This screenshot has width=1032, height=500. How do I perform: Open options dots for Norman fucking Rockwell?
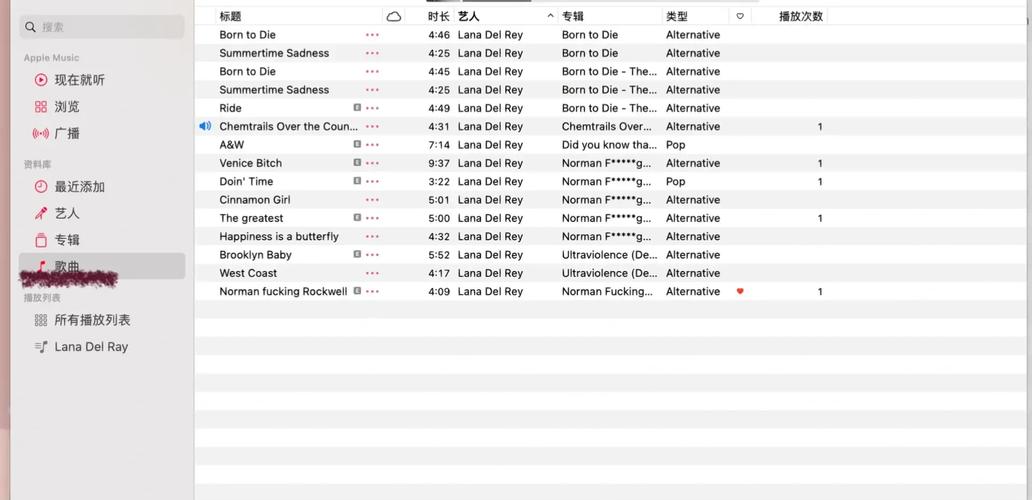(373, 293)
